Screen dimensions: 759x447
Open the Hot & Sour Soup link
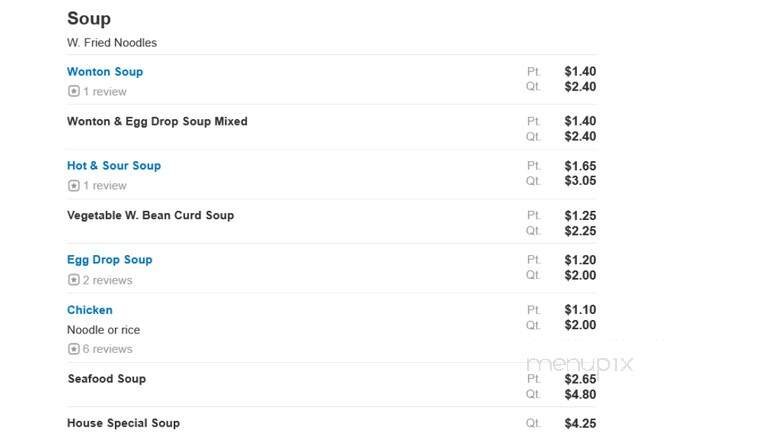(114, 166)
